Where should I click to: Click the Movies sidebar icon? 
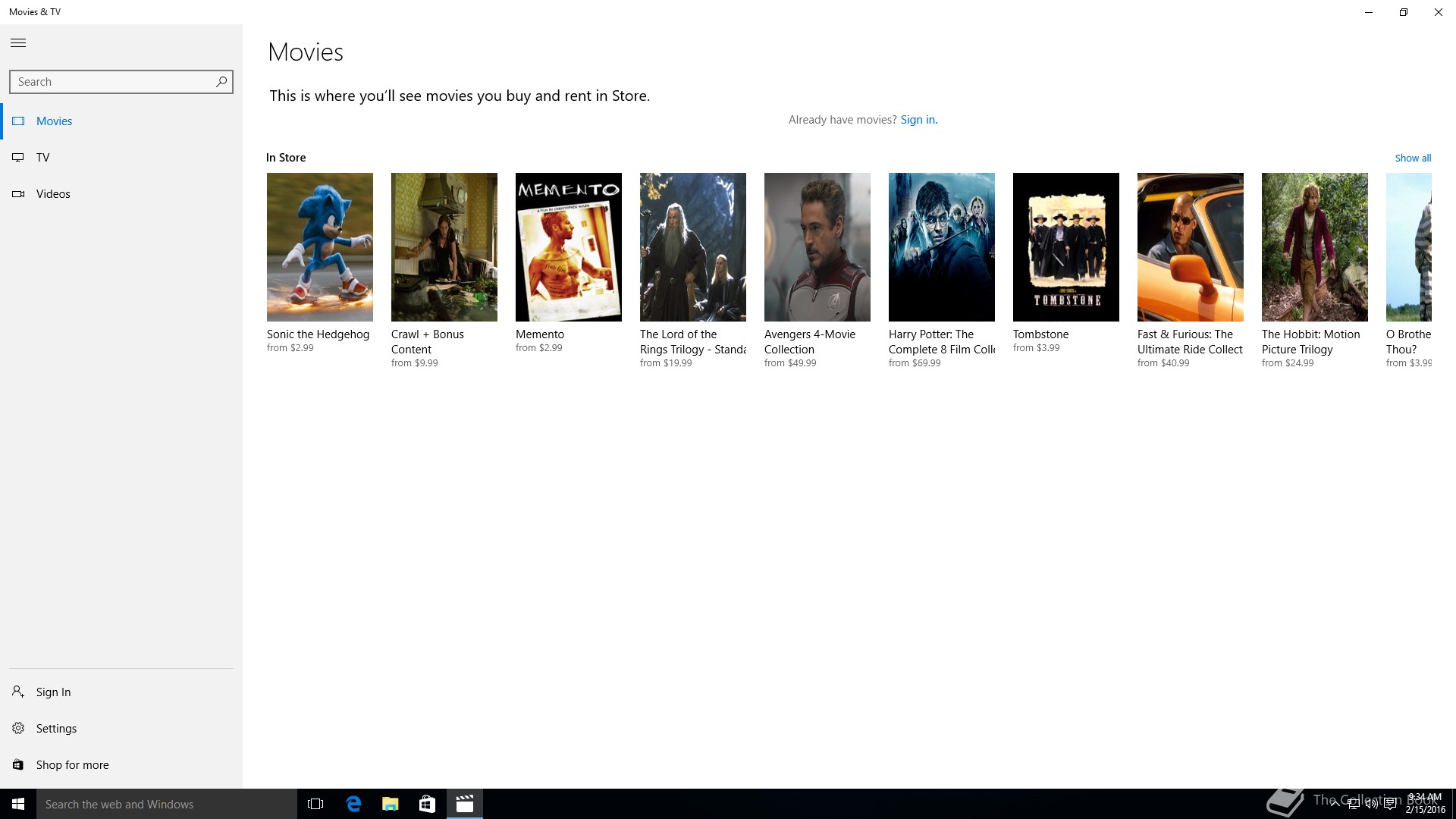18,121
